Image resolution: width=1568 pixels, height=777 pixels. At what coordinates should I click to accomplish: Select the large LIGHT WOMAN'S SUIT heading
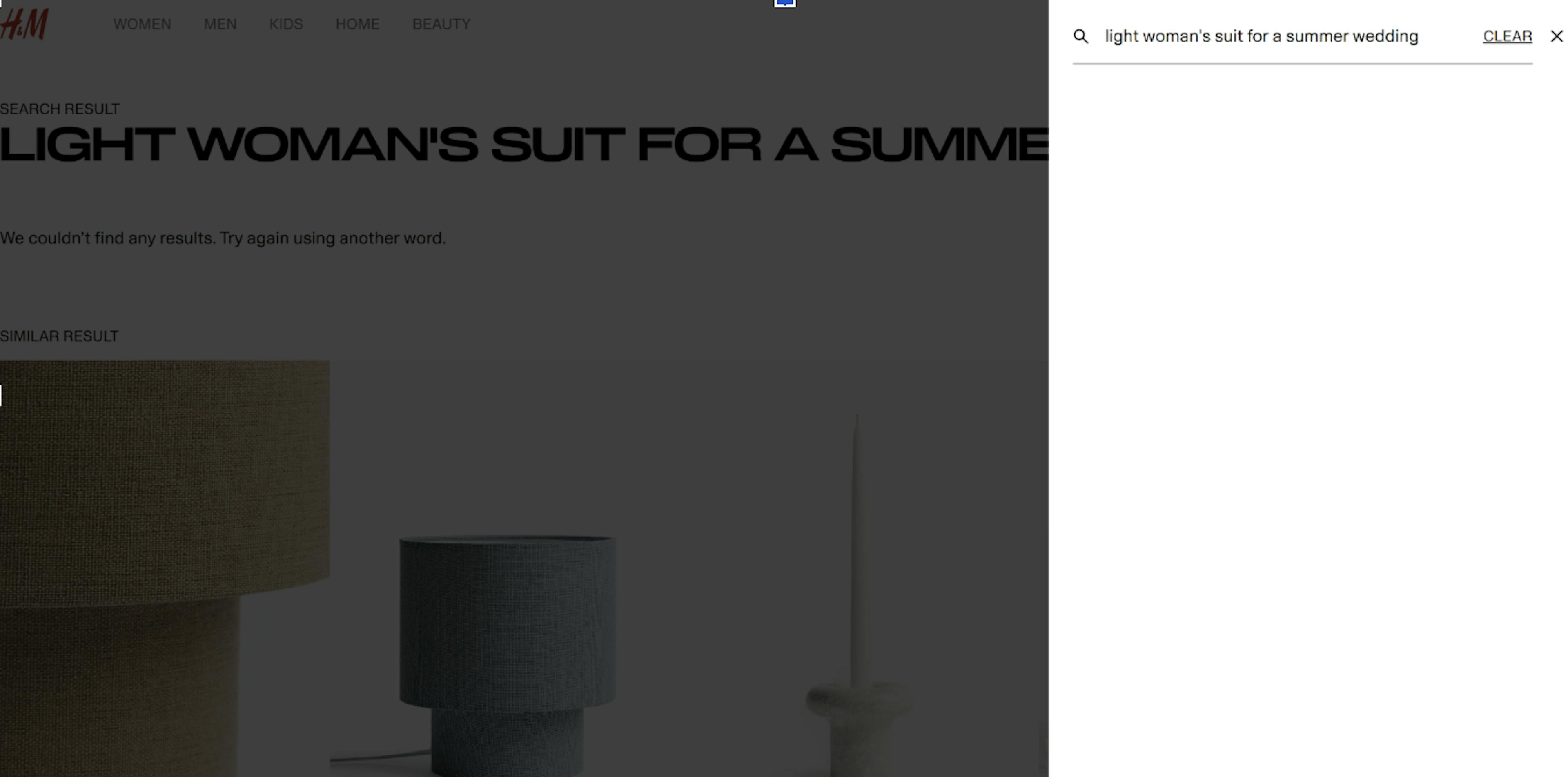pos(524,145)
